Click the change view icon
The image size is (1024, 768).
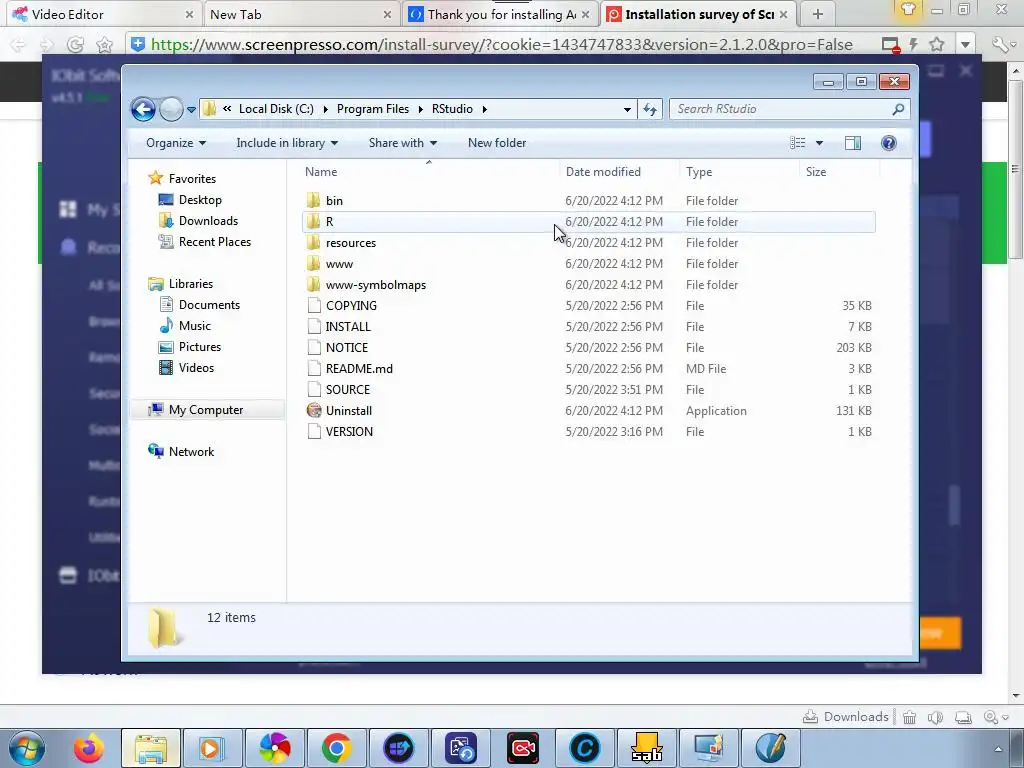click(797, 143)
